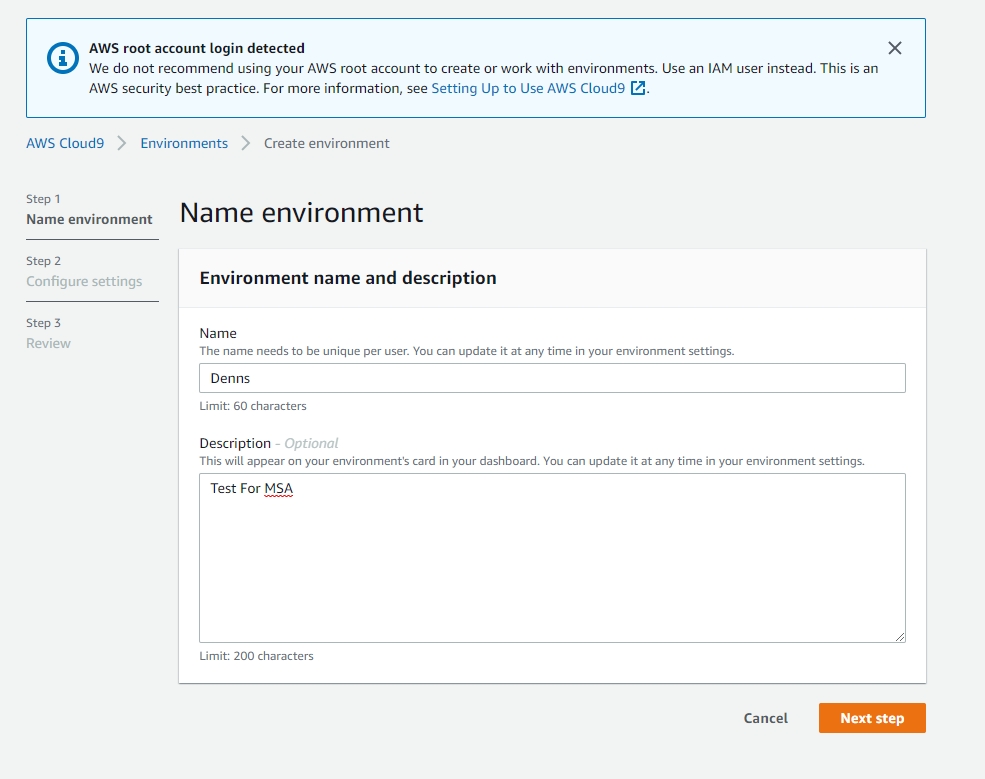Focus the Name input field containing Denns
This screenshot has width=985, height=779.
tap(552, 378)
